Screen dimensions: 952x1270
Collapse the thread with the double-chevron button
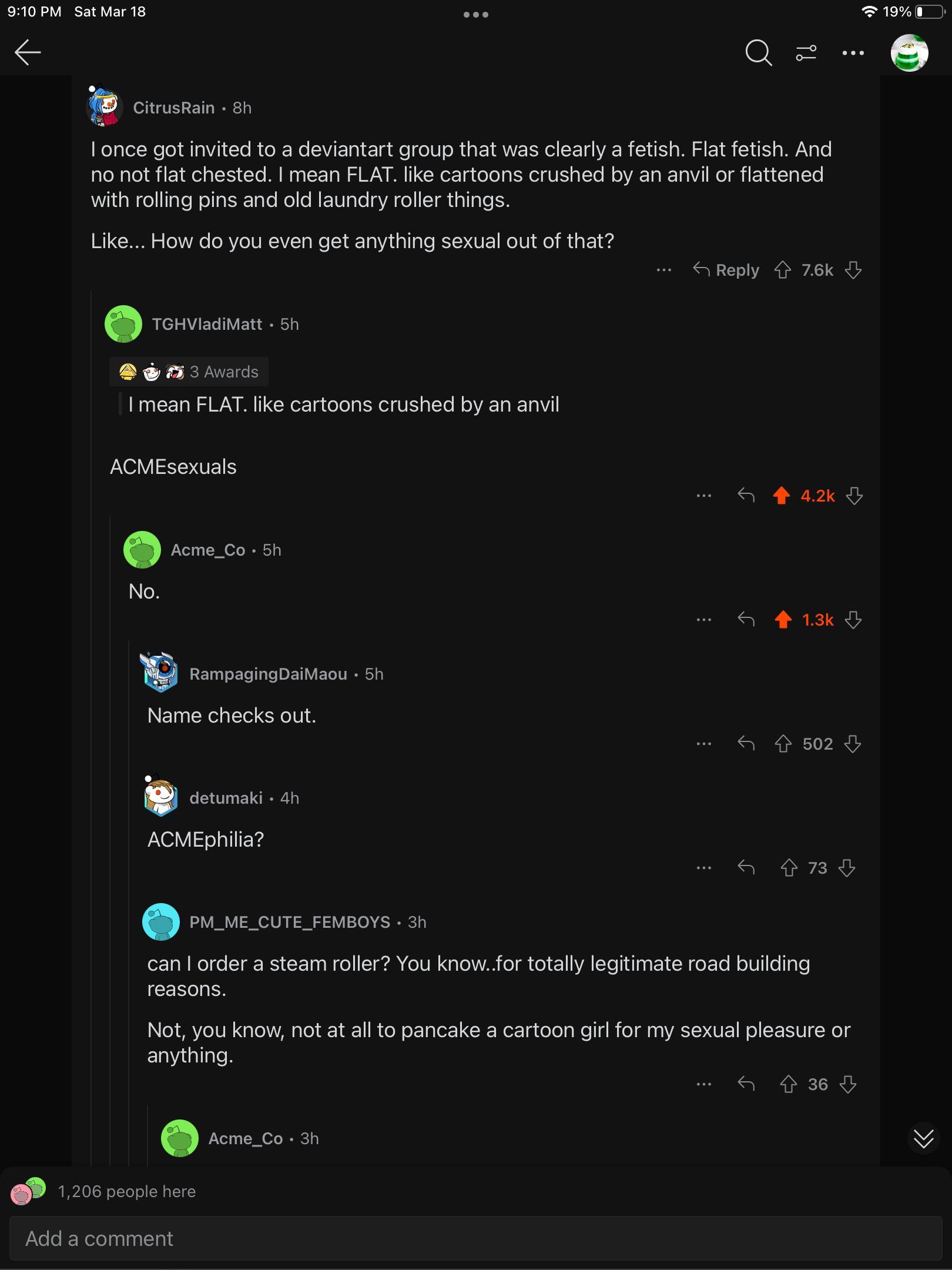[923, 1137]
